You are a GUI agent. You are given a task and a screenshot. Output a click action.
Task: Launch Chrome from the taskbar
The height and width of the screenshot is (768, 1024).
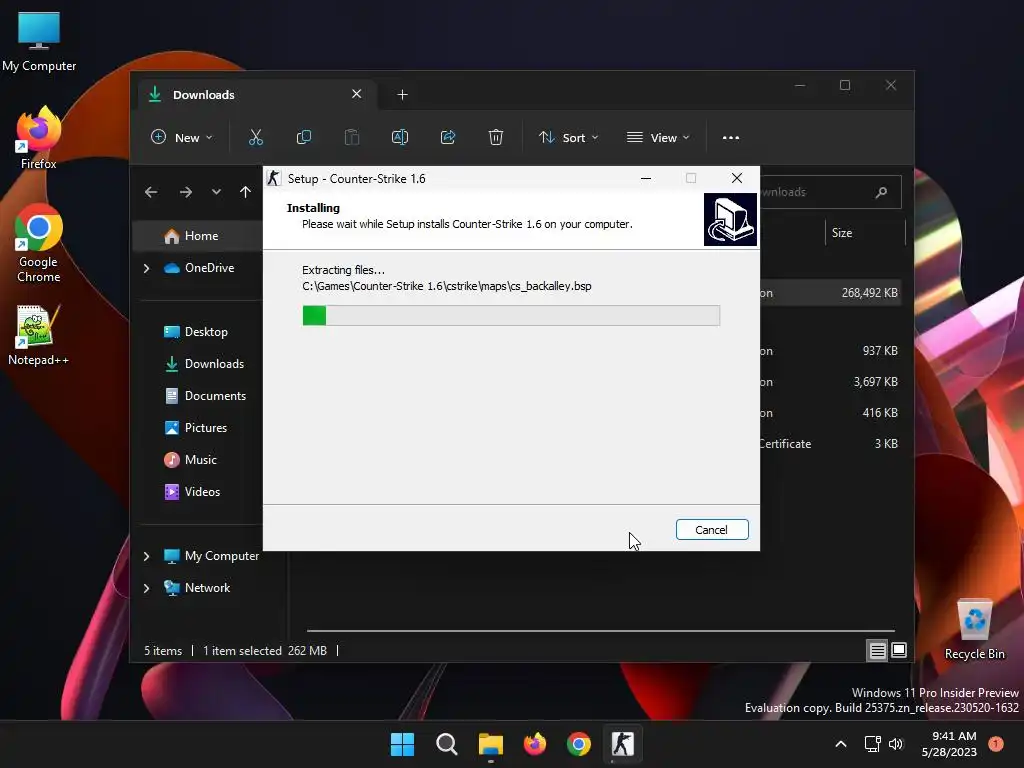(579, 744)
